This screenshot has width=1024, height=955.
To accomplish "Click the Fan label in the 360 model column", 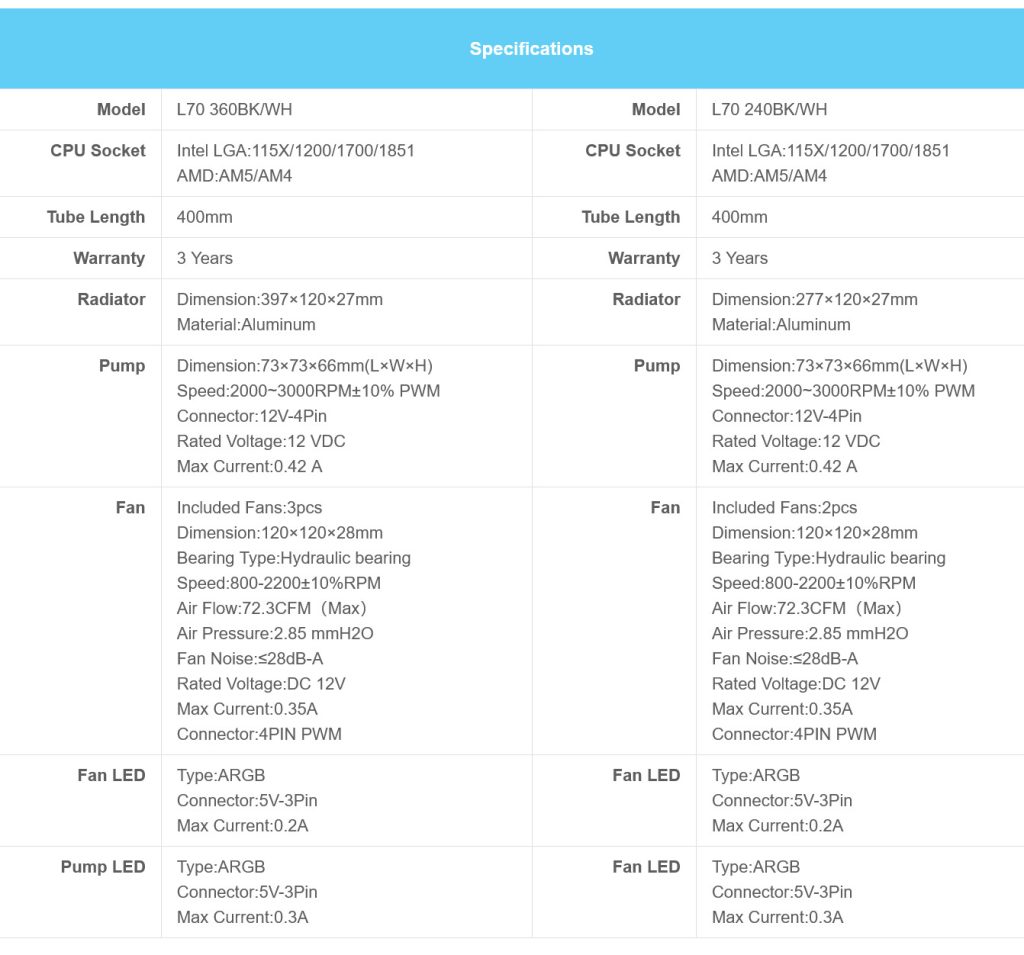I will point(130,507).
